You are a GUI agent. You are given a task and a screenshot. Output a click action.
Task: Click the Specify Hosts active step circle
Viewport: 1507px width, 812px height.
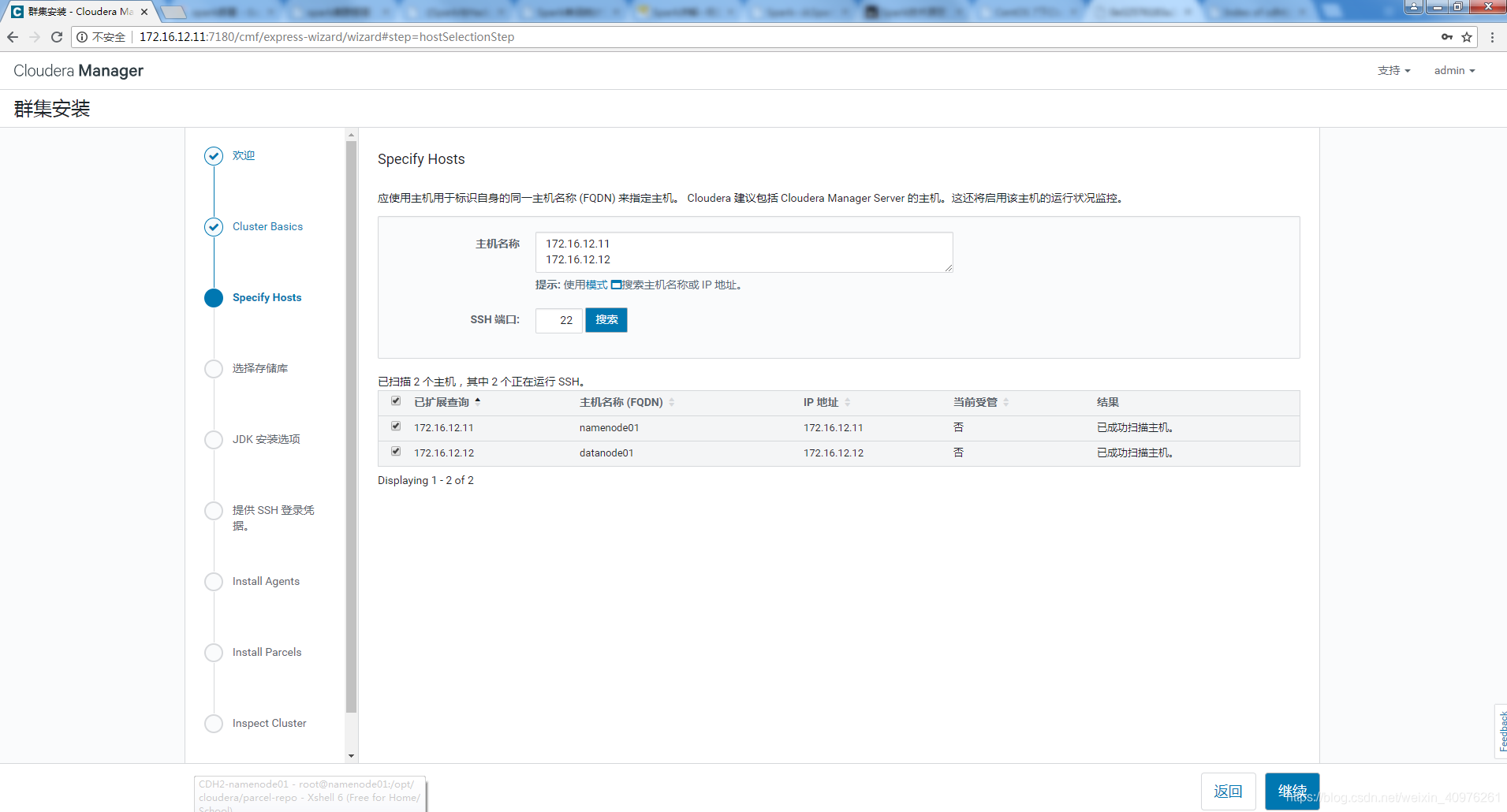point(214,298)
